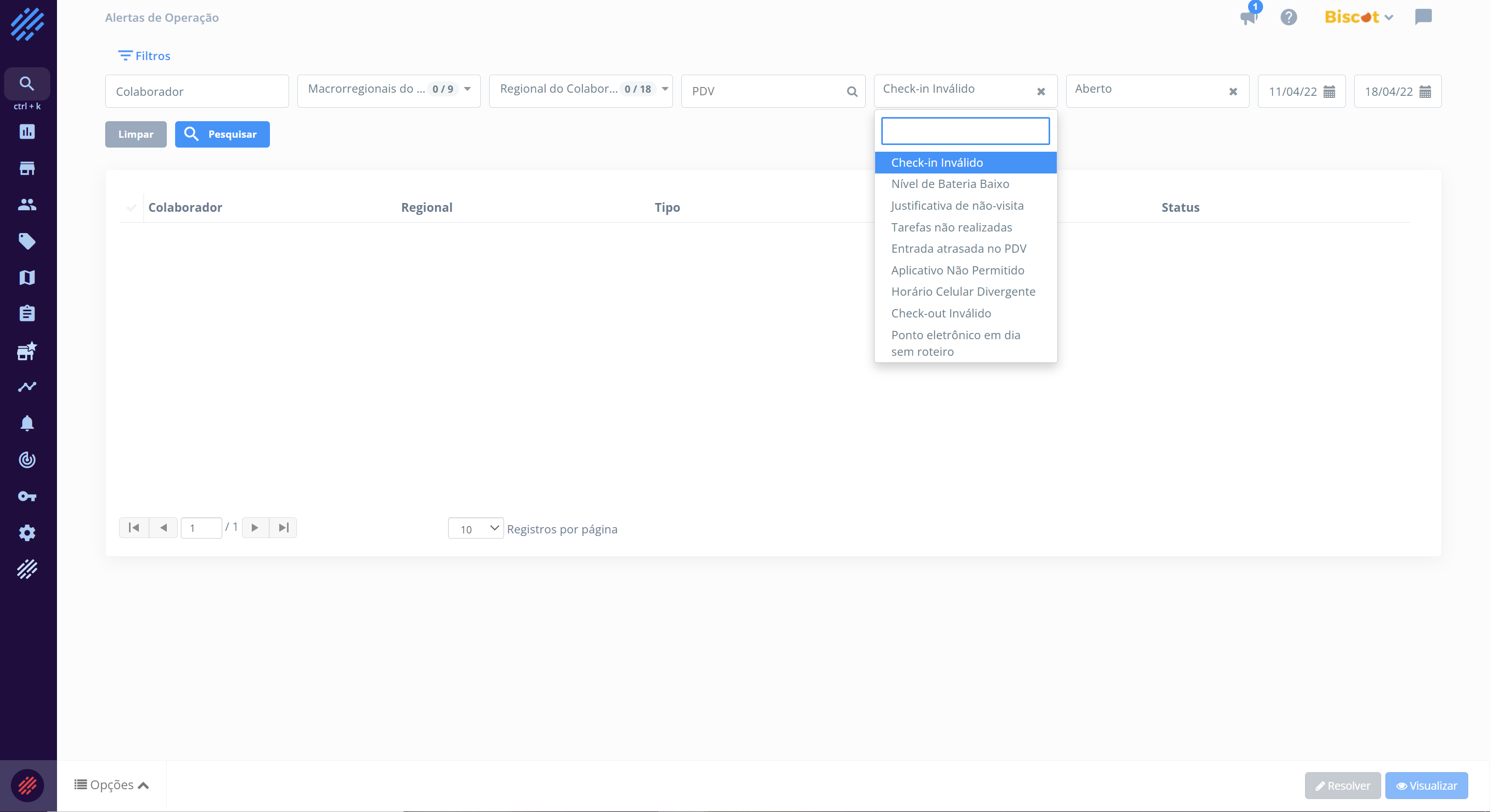Open the clipboard tasks icon
The image size is (1490, 812).
[27, 313]
